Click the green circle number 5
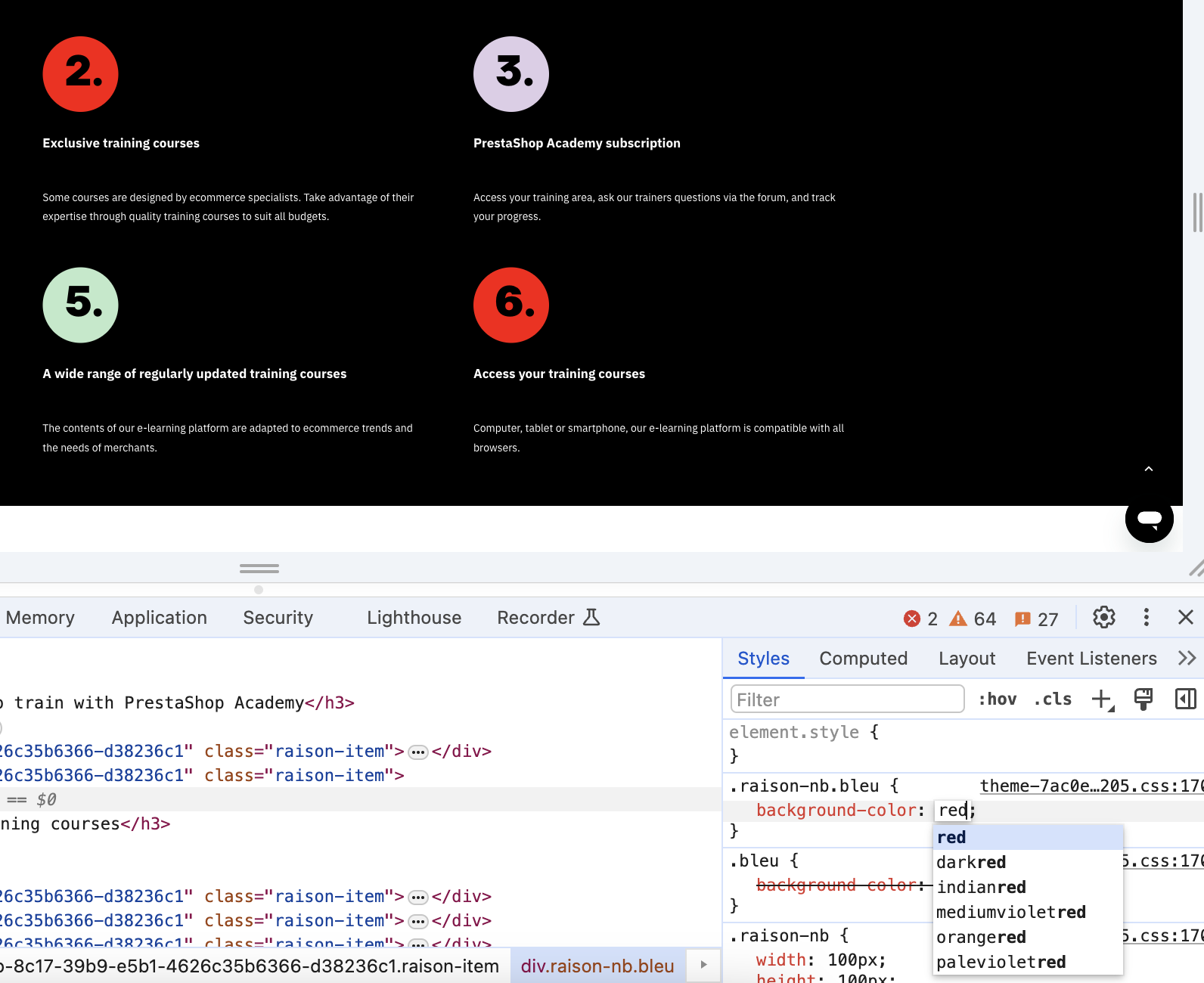 (80, 305)
